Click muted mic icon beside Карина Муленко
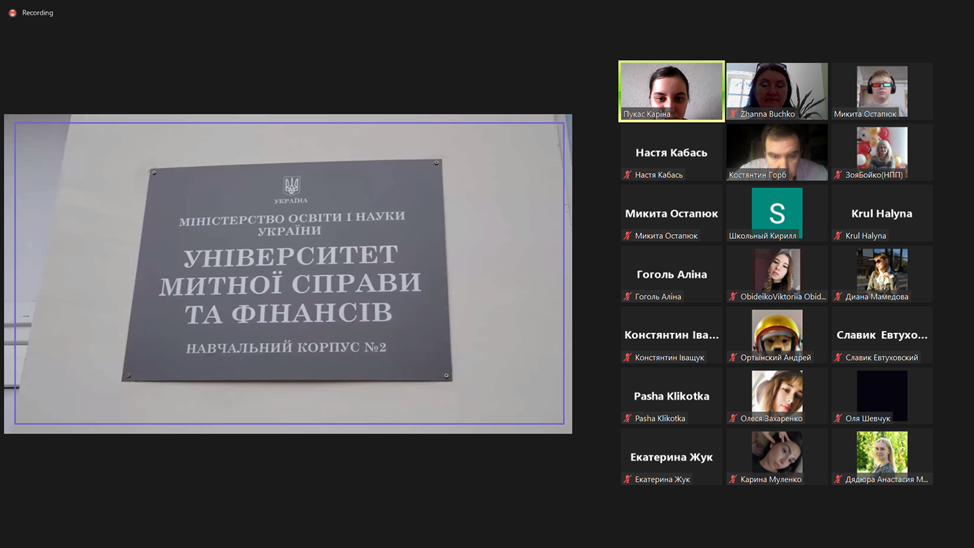 [733, 479]
